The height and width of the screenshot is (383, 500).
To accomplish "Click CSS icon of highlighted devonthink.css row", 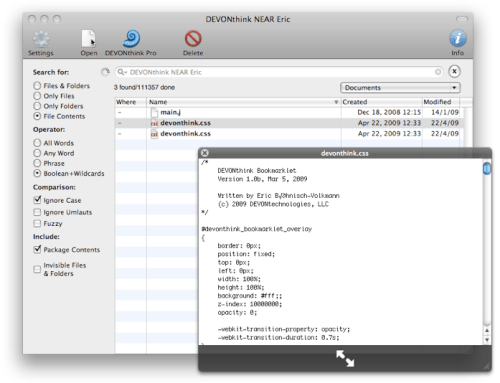I will point(154,123).
